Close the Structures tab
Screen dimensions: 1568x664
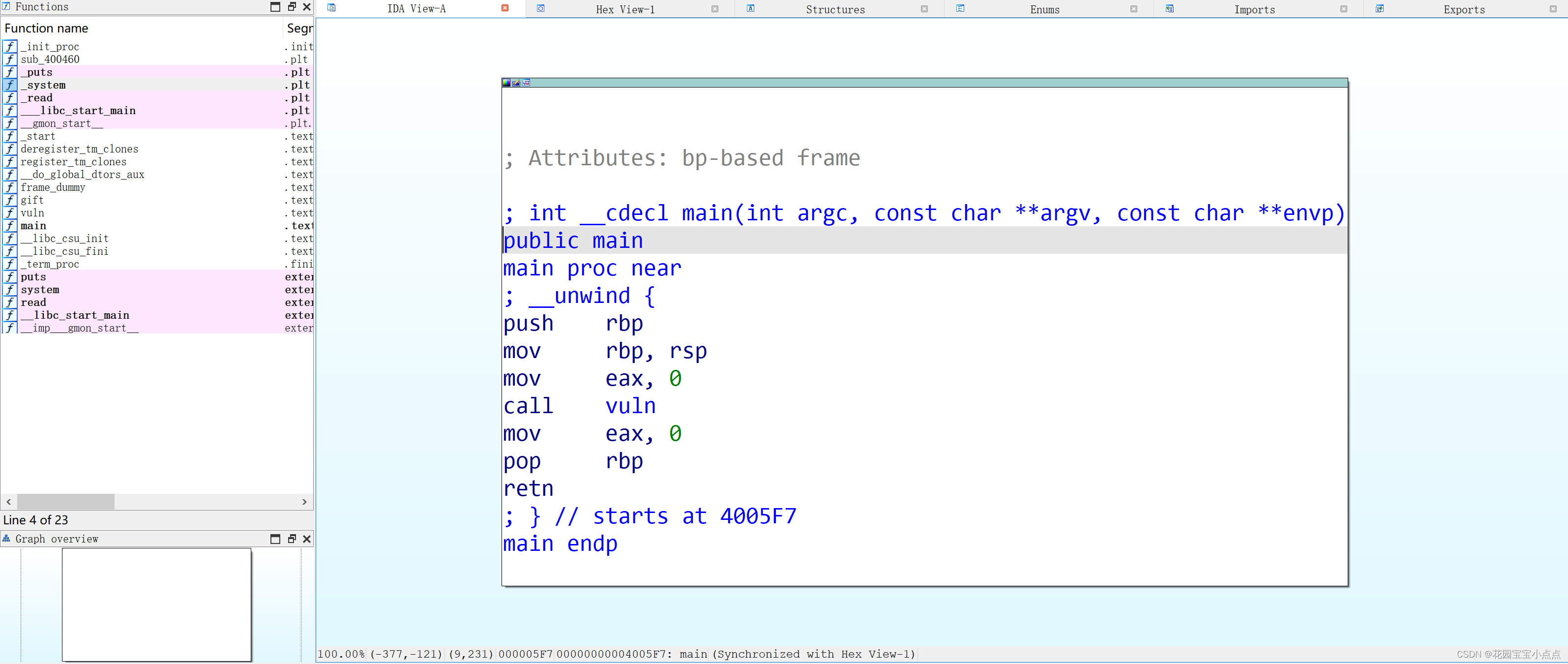click(924, 8)
